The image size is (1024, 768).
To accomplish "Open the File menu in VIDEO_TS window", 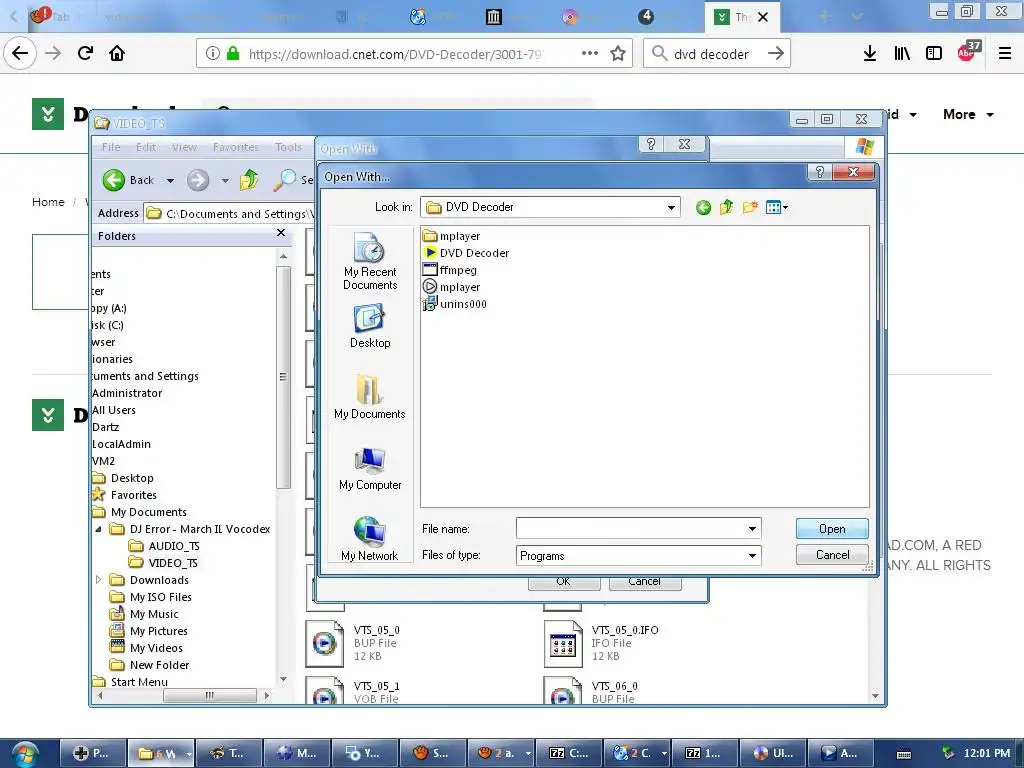I will pos(111,147).
